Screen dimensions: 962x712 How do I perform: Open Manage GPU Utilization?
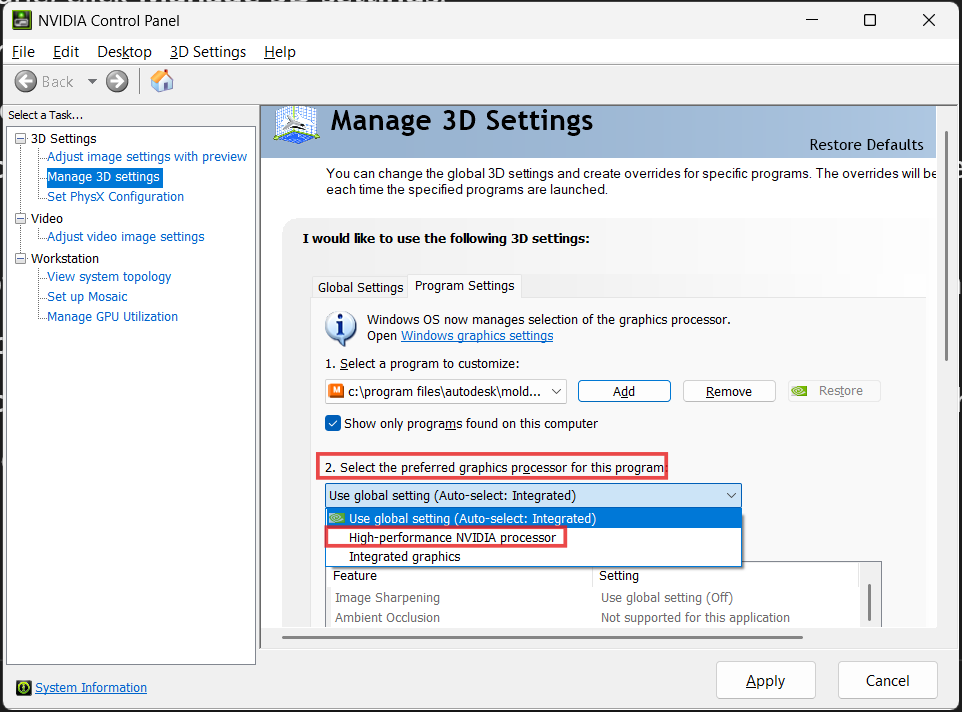tap(112, 316)
